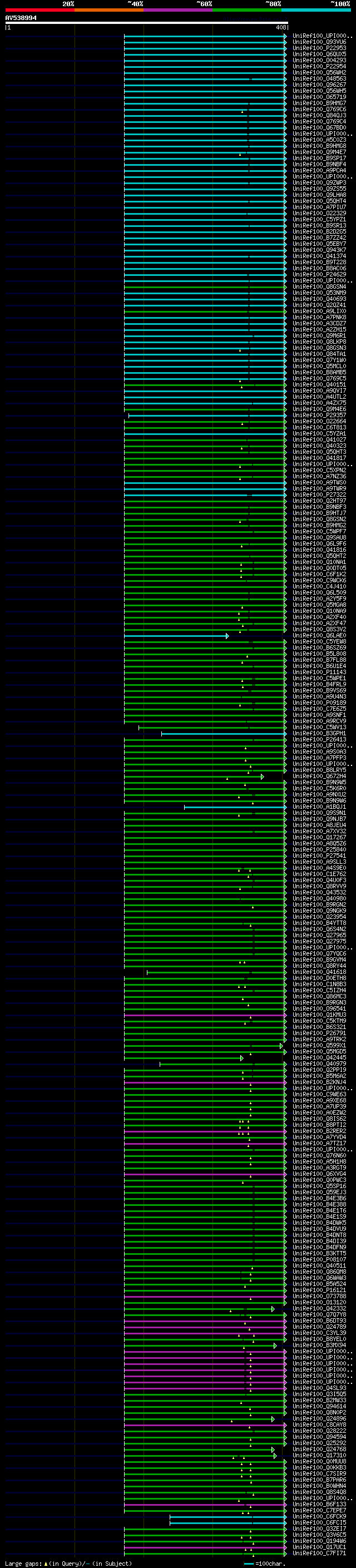Select hit label UniRef100_P22954
This screenshot has width=356, height=1568.
coord(319,66)
